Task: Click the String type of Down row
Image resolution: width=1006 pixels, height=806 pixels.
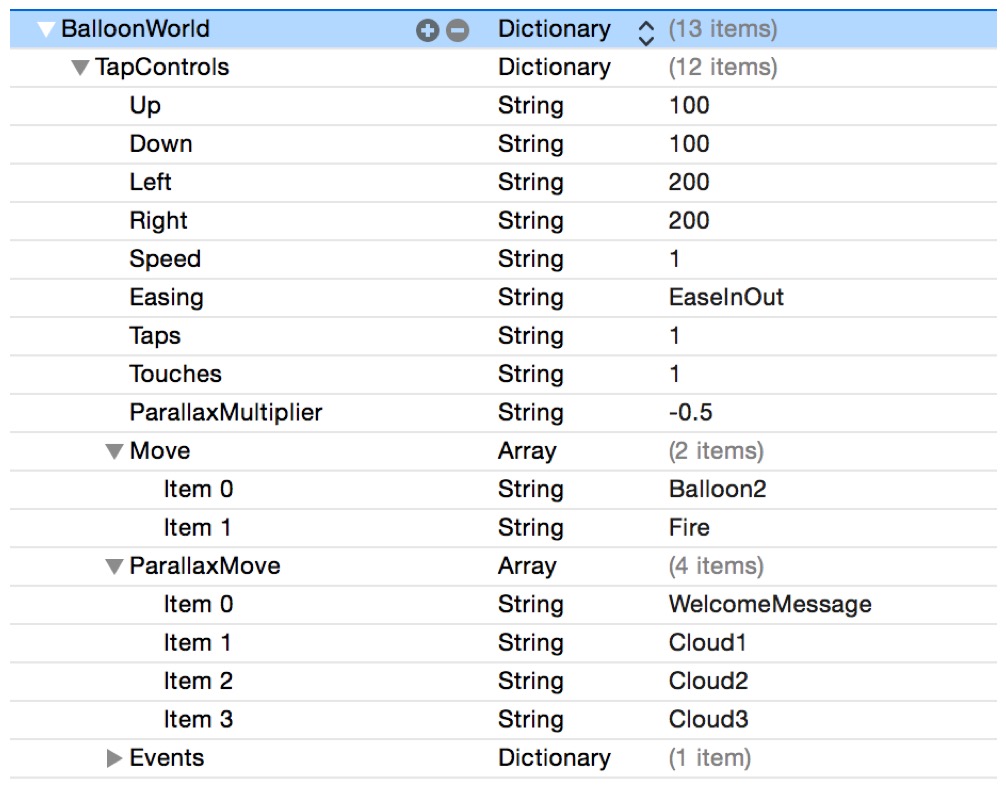Action: coord(530,144)
